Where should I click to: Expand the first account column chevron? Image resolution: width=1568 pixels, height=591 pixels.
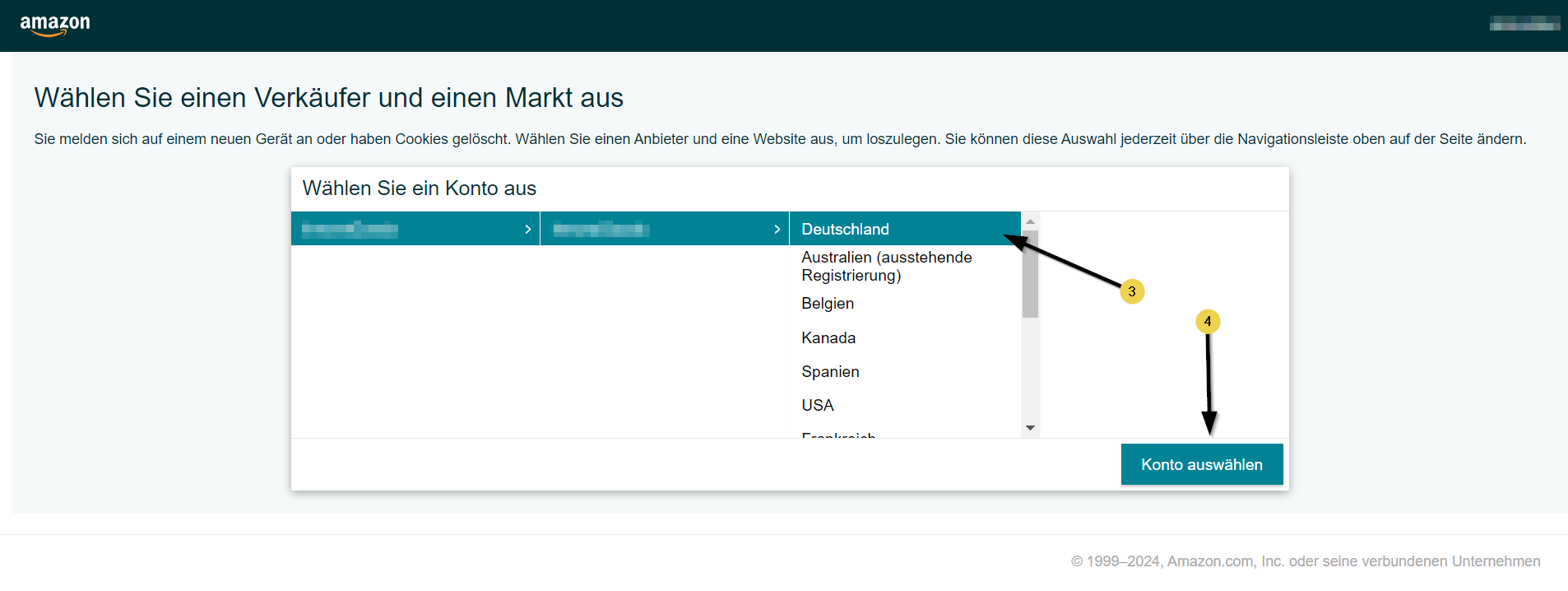coord(527,229)
